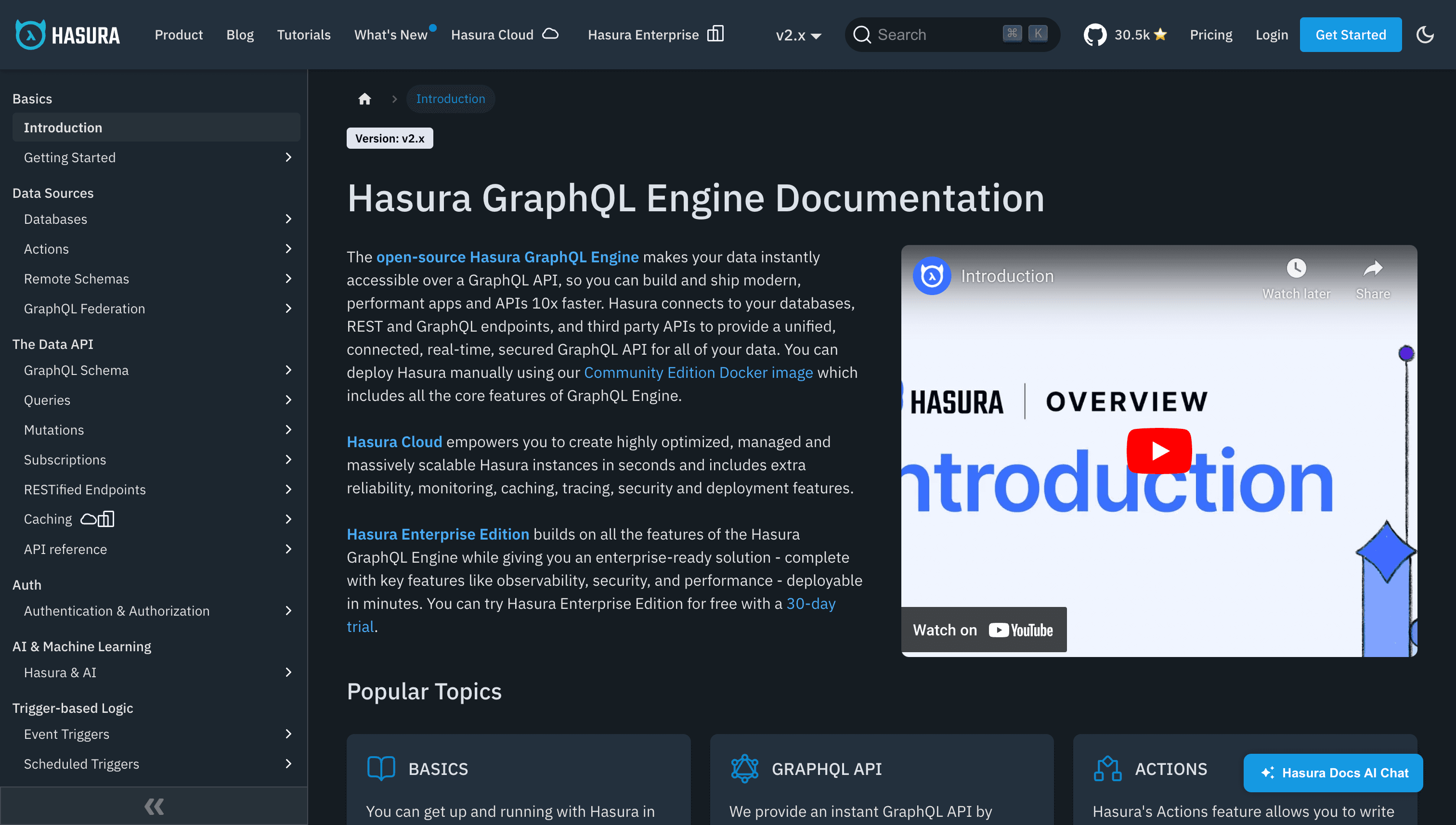Expand Databases in sidebar
1456x825 pixels.
(x=288, y=219)
